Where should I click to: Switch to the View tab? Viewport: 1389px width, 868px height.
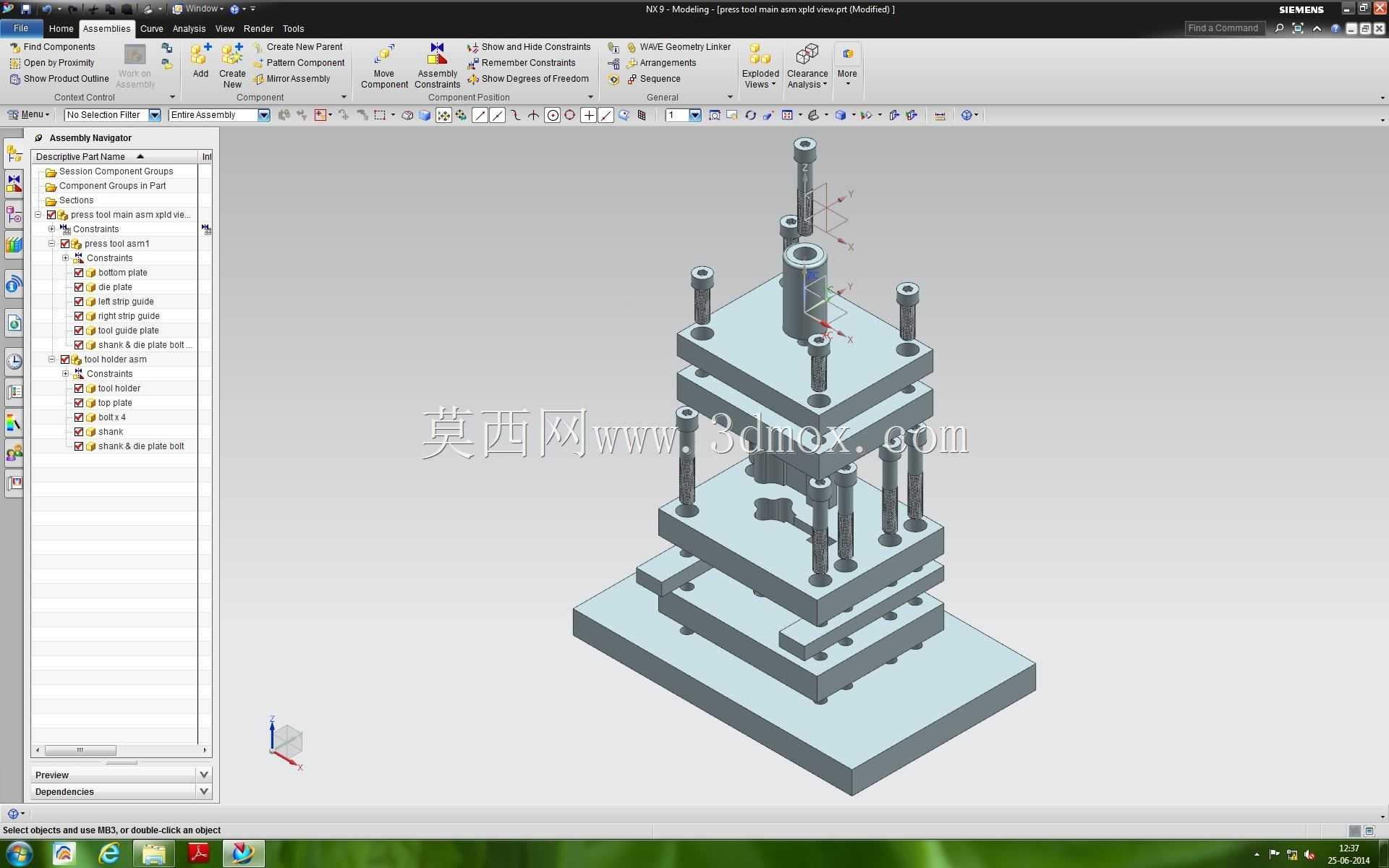(224, 29)
